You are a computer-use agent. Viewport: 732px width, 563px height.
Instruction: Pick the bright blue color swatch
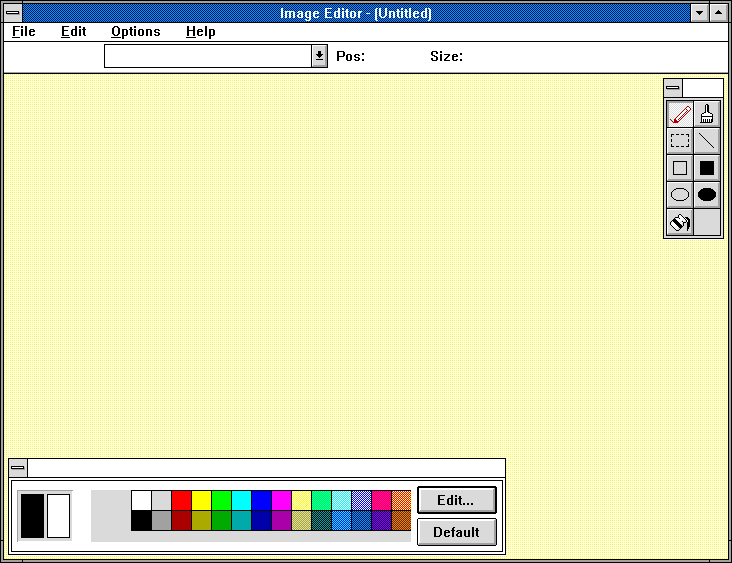click(261, 500)
